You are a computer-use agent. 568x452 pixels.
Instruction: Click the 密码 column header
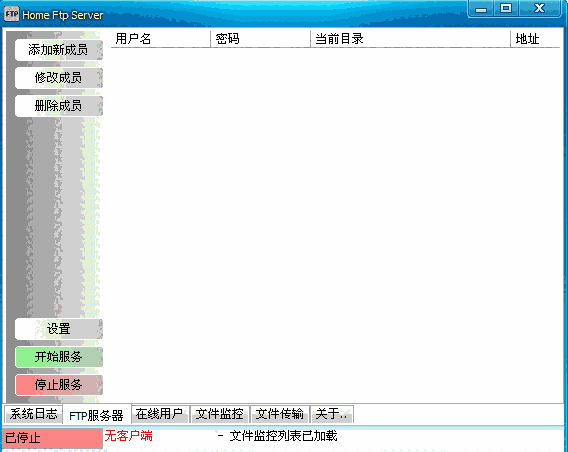click(x=260, y=39)
